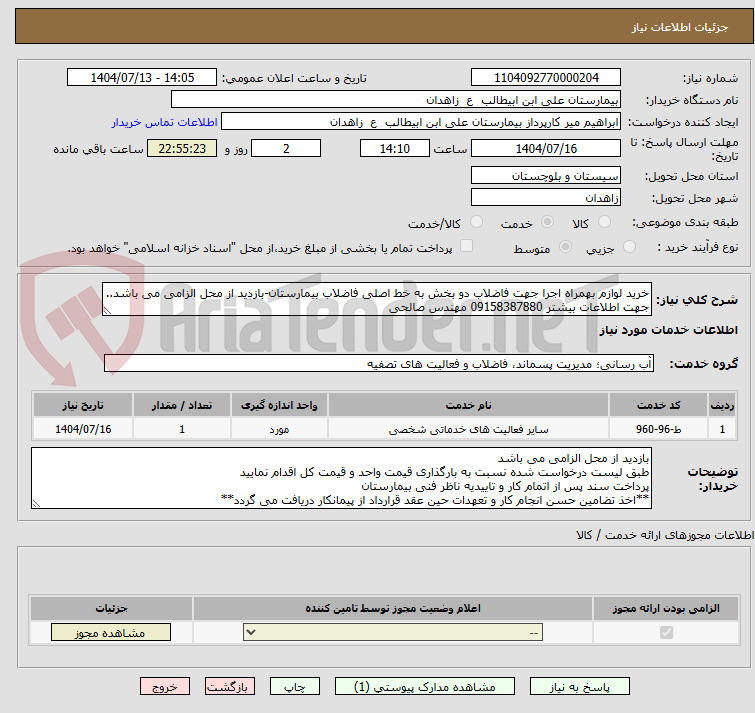Click the تاریخ نیاز column header

(x=83, y=405)
